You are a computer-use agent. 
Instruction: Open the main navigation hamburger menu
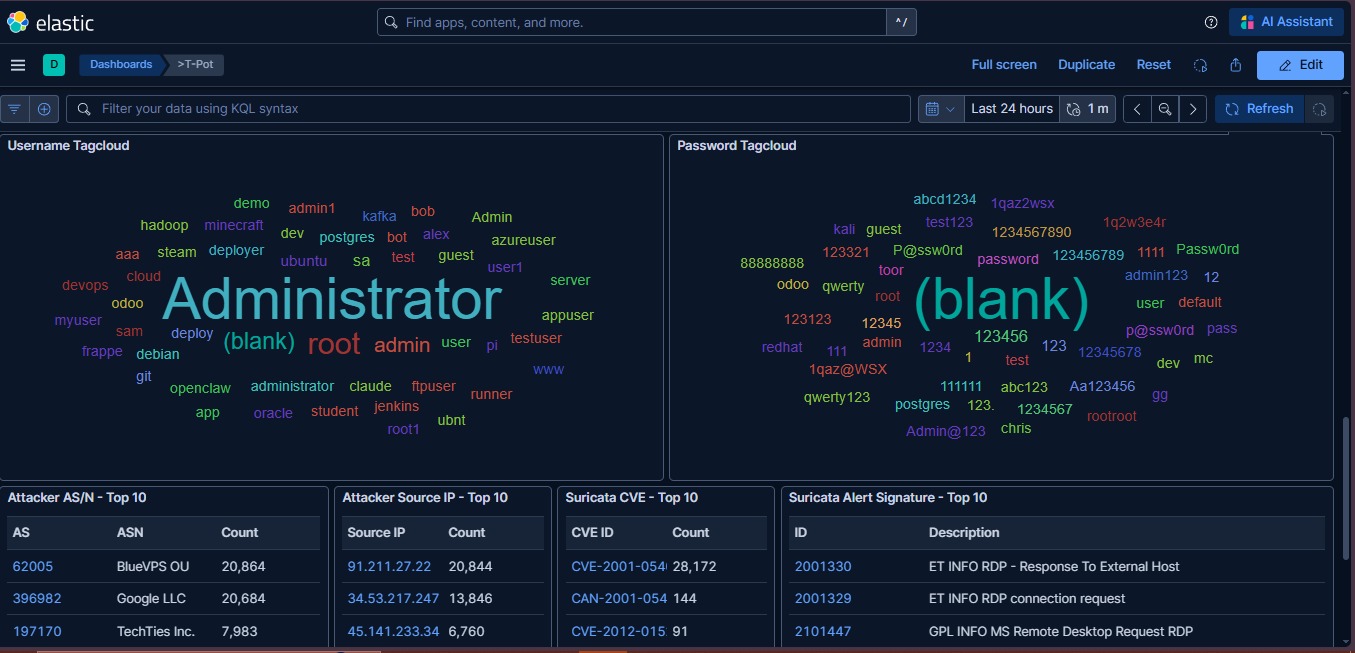click(17, 65)
